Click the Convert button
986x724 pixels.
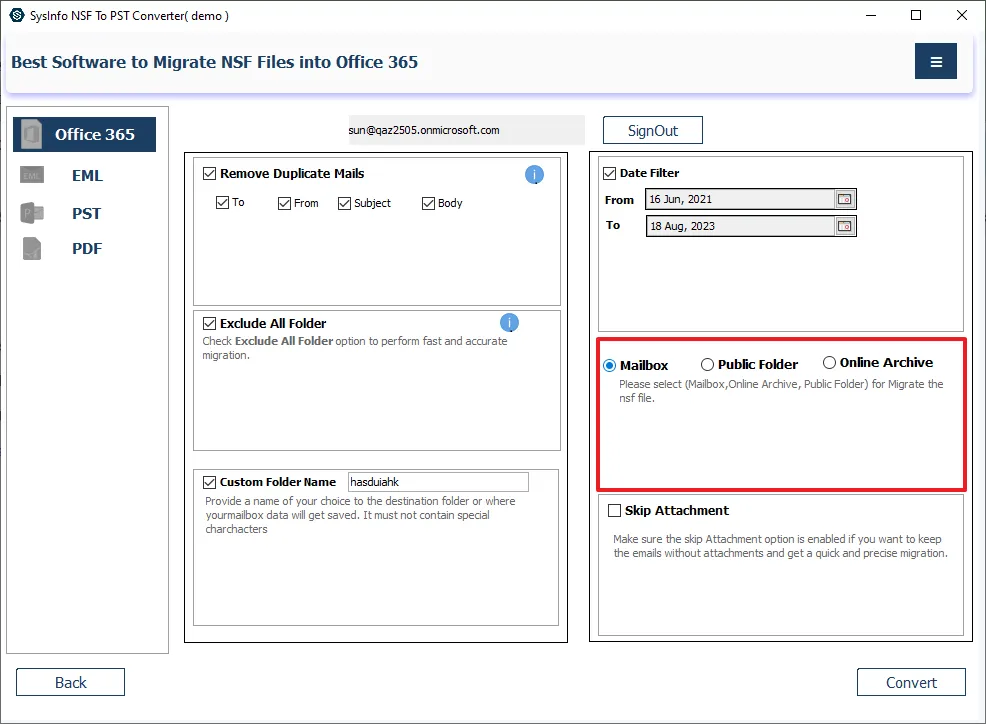(911, 682)
